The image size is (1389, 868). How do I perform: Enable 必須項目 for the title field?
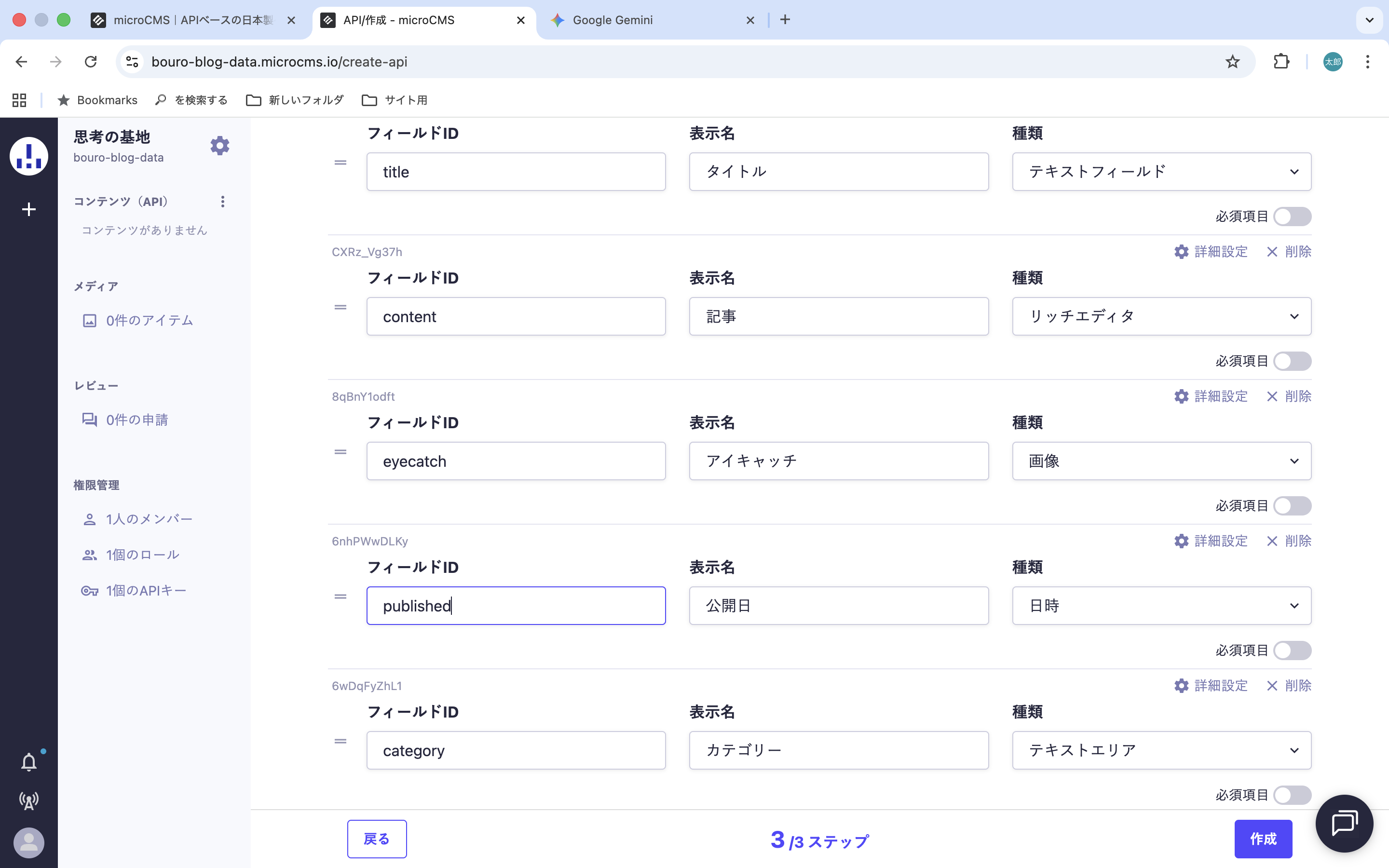pos(1292,217)
